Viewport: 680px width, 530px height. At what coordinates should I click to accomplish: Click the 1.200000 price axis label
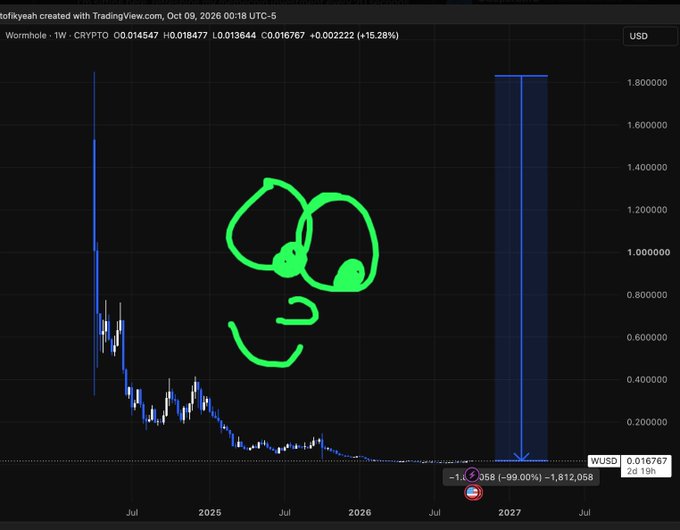click(x=647, y=210)
